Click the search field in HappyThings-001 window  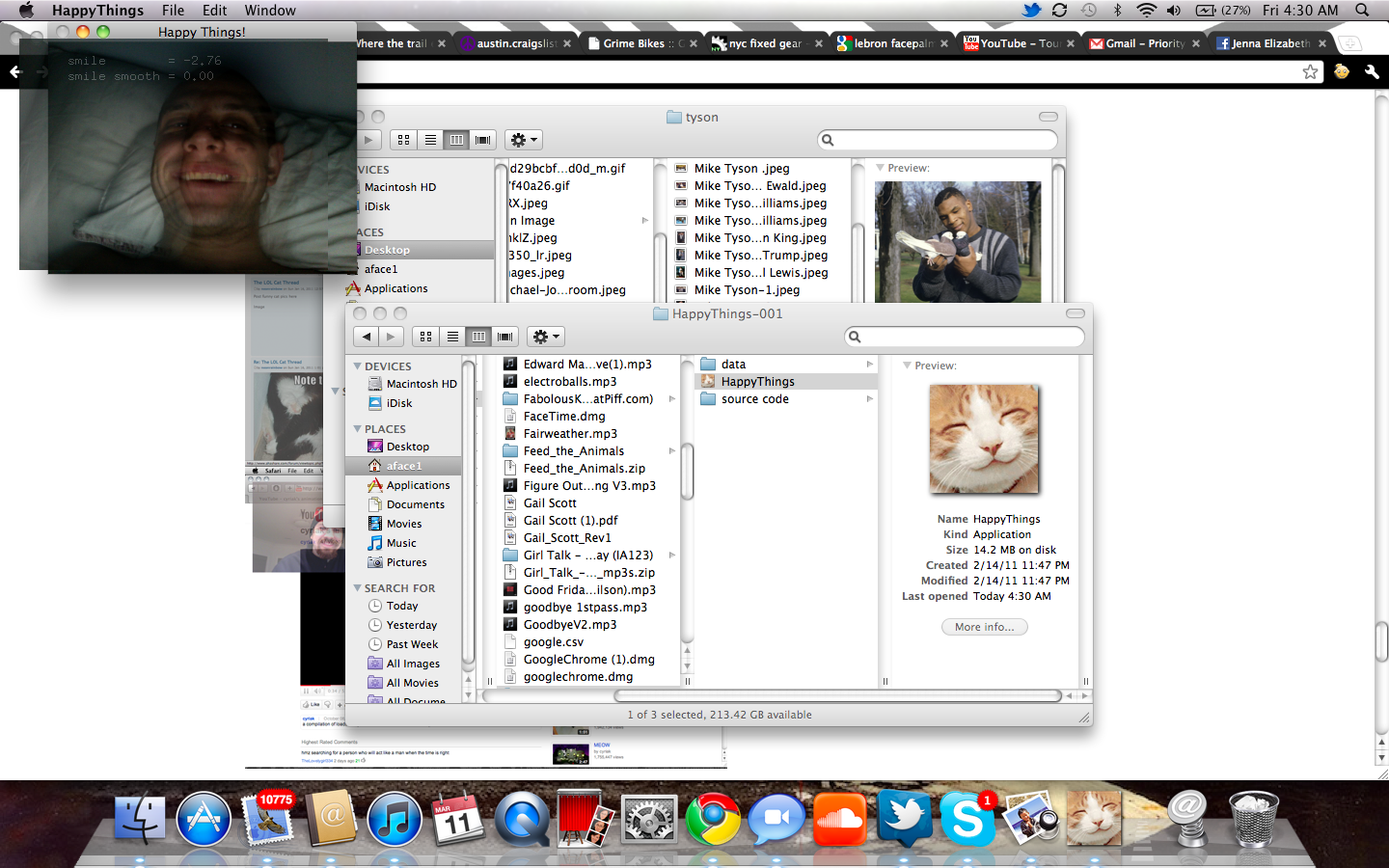pyautogui.click(x=965, y=337)
